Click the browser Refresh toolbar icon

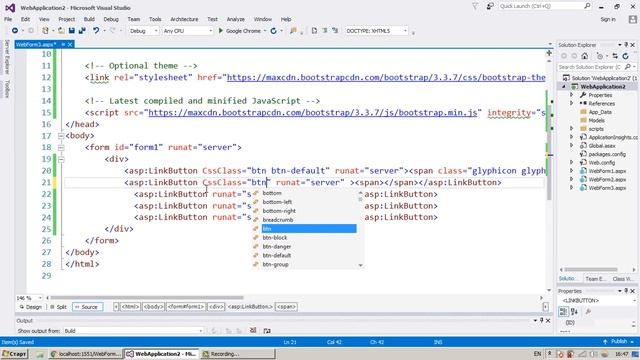click(273, 31)
